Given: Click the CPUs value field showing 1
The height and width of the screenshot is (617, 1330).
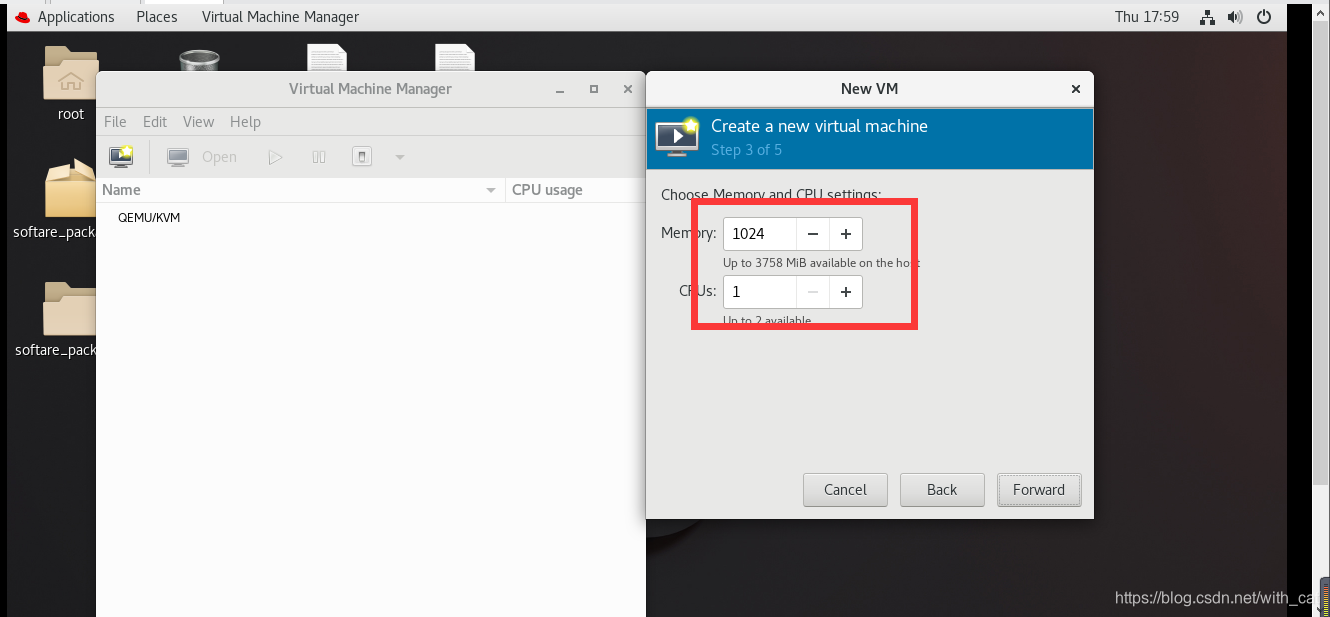Looking at the screenshot, I should [x=760, y=292].
